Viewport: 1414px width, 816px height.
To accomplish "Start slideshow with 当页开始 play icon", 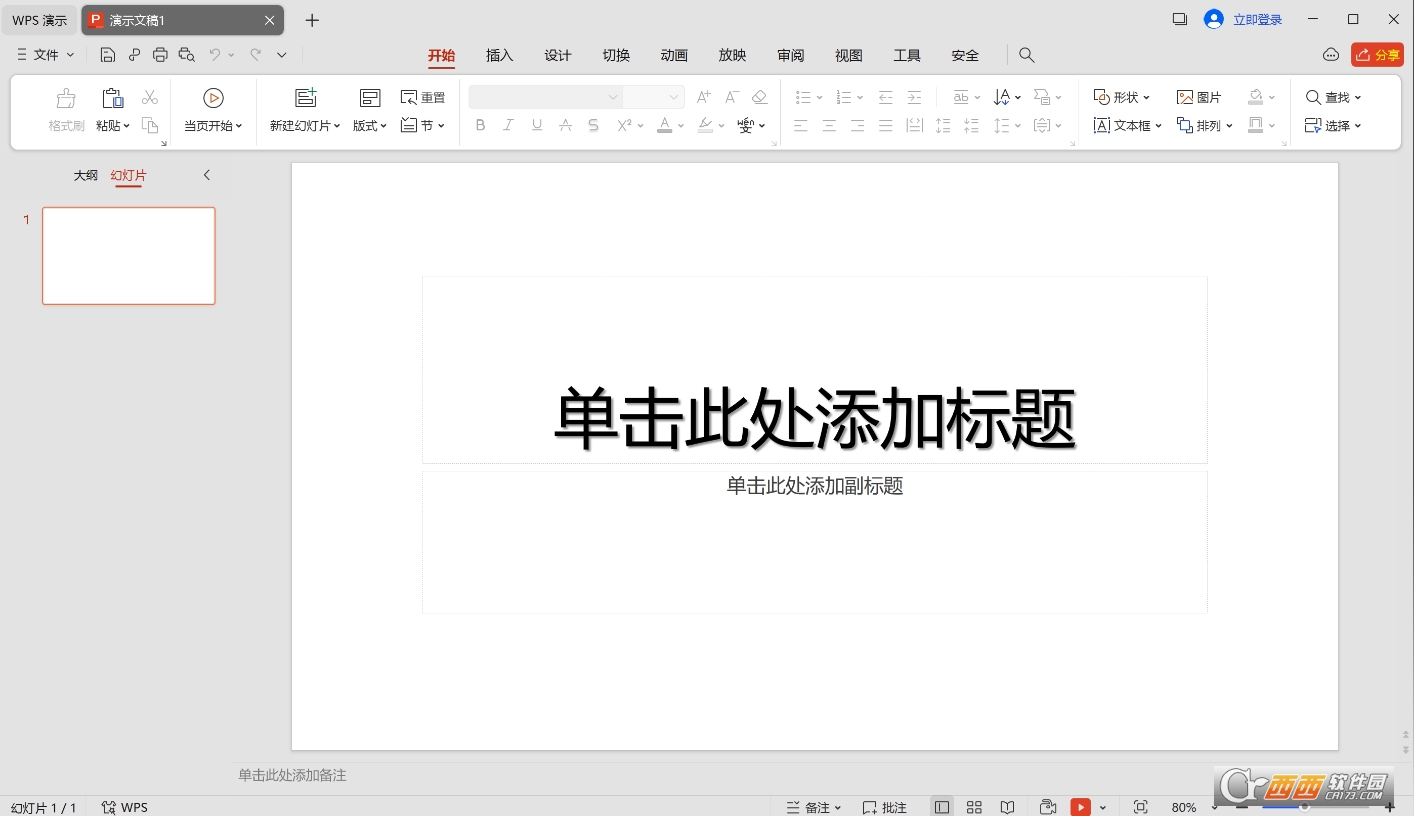I will pos(213,98).
